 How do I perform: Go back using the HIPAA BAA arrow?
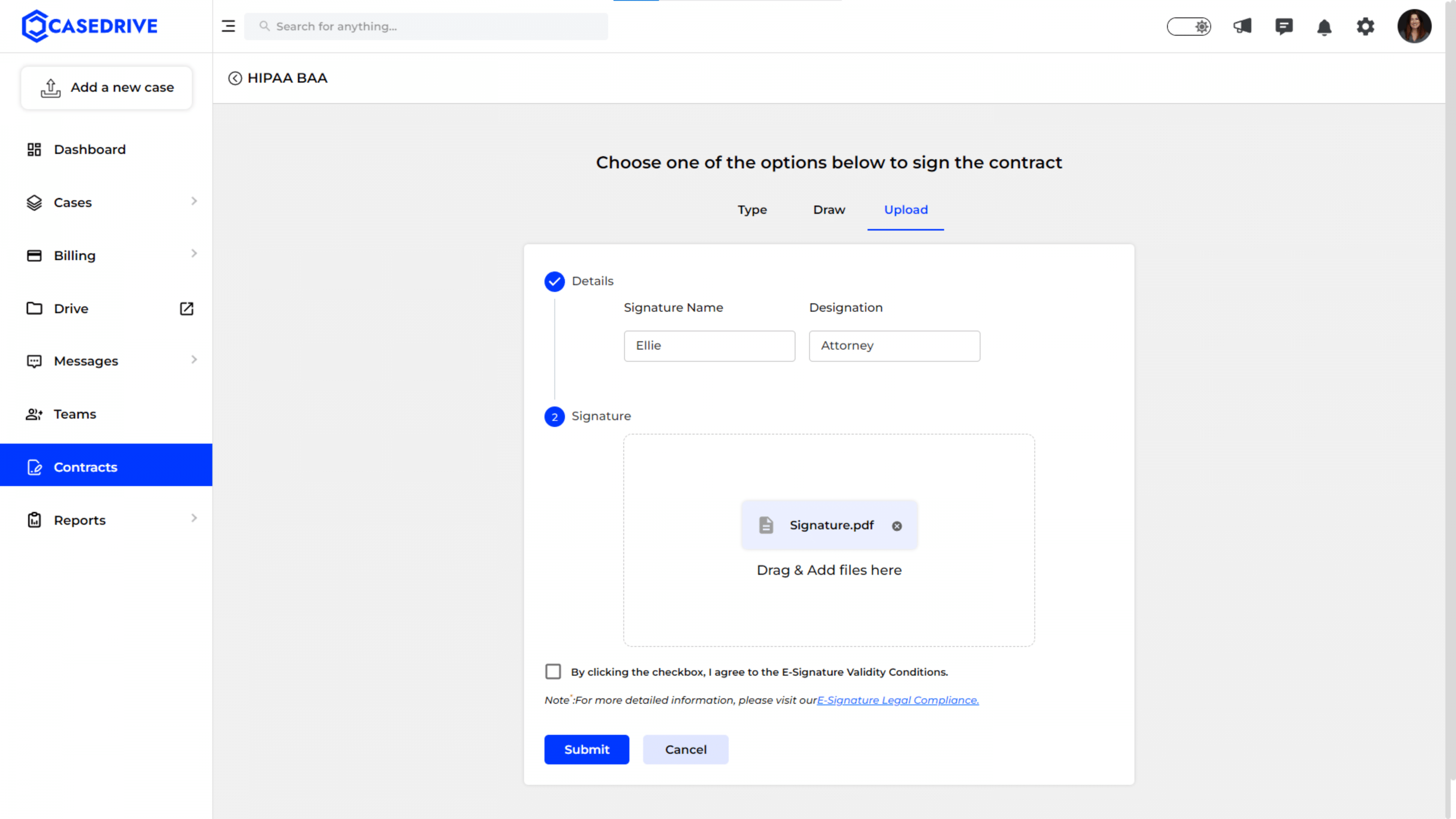pos(235,78)
